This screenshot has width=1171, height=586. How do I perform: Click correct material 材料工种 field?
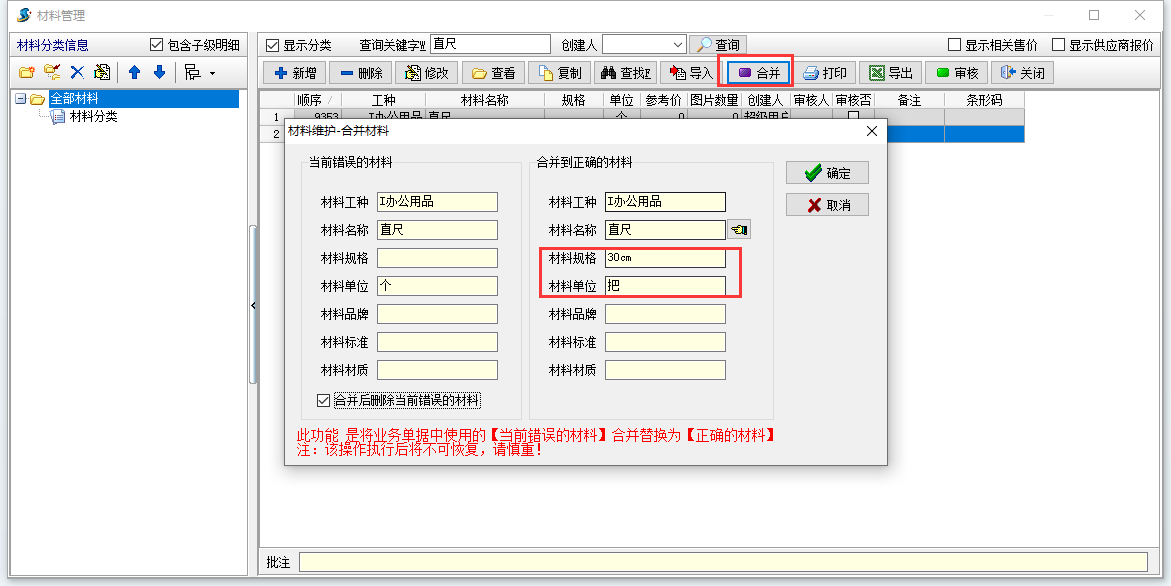click(665, 202)
